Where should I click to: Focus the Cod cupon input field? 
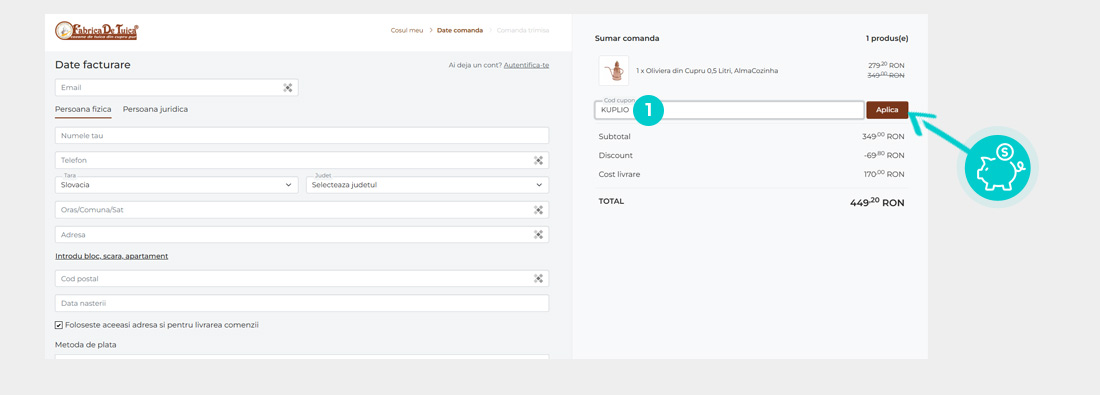730,110
